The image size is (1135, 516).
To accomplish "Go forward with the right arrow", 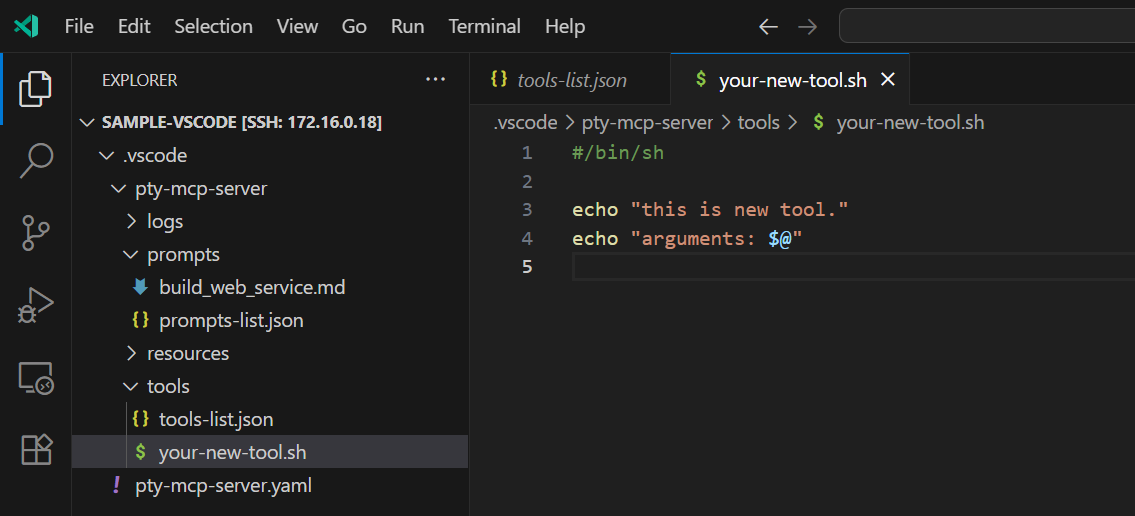I will point(806,27).
